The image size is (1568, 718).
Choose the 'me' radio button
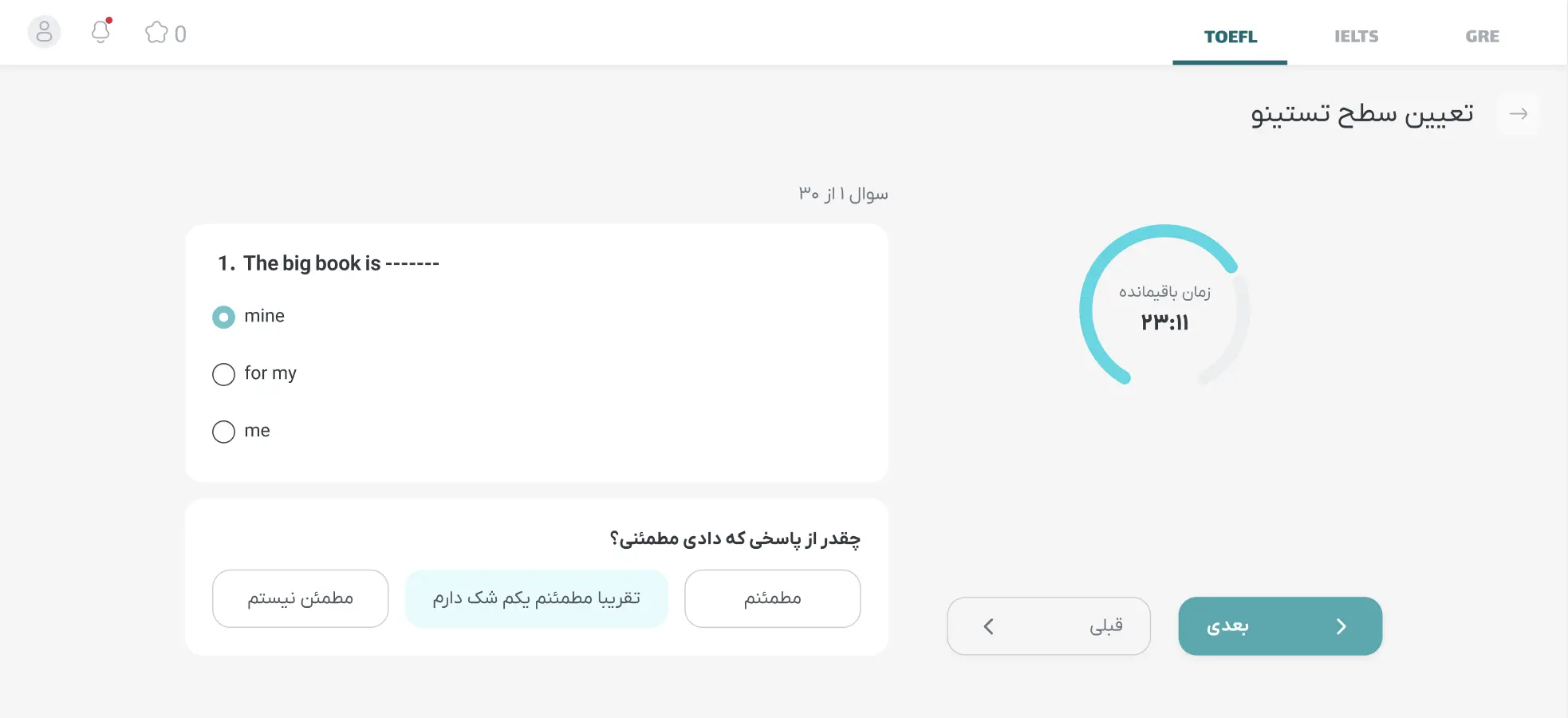224,432
